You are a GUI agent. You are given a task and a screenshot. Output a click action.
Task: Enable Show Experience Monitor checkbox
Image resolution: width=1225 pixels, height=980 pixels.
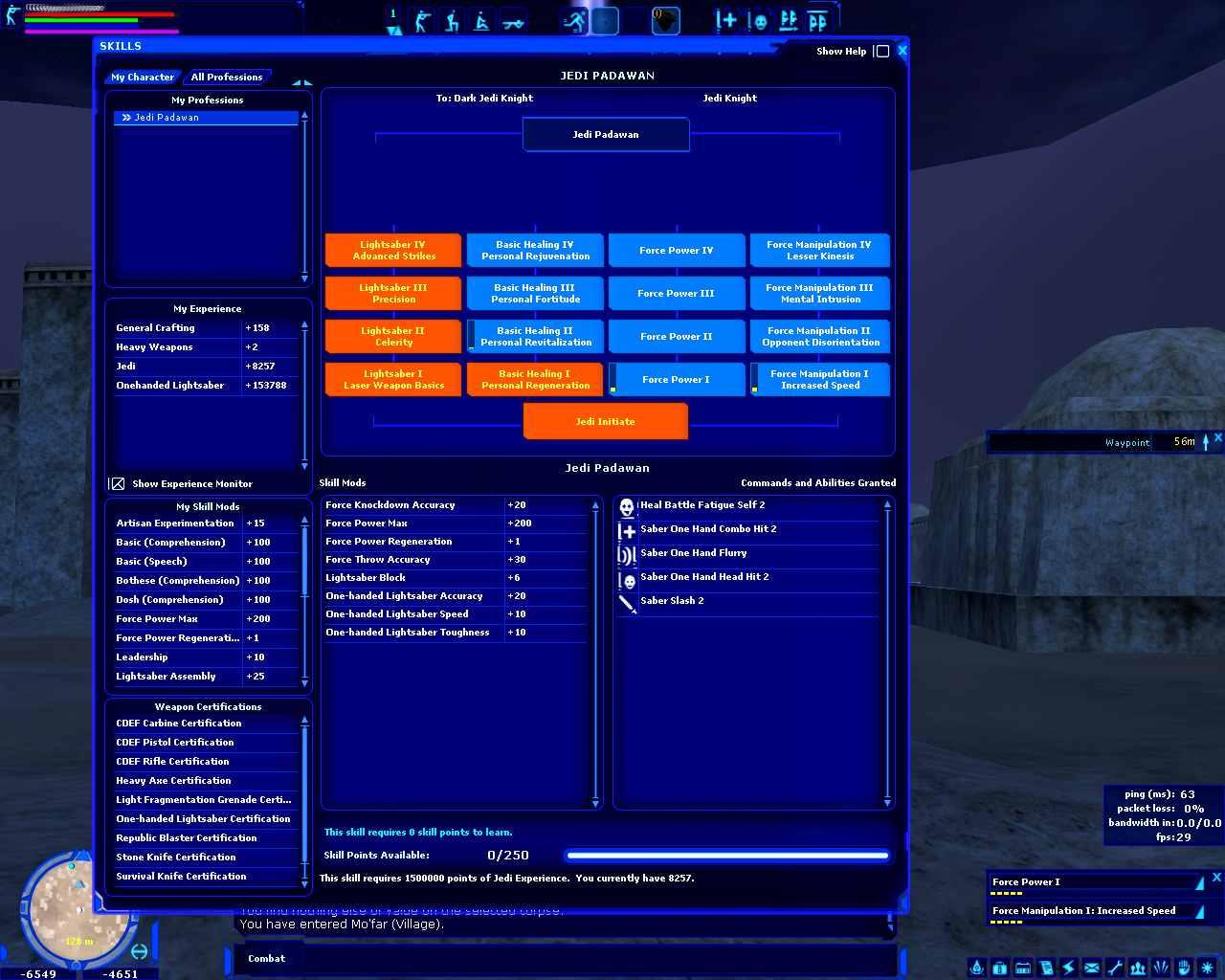pyautogui.click(x=117, y=483)
